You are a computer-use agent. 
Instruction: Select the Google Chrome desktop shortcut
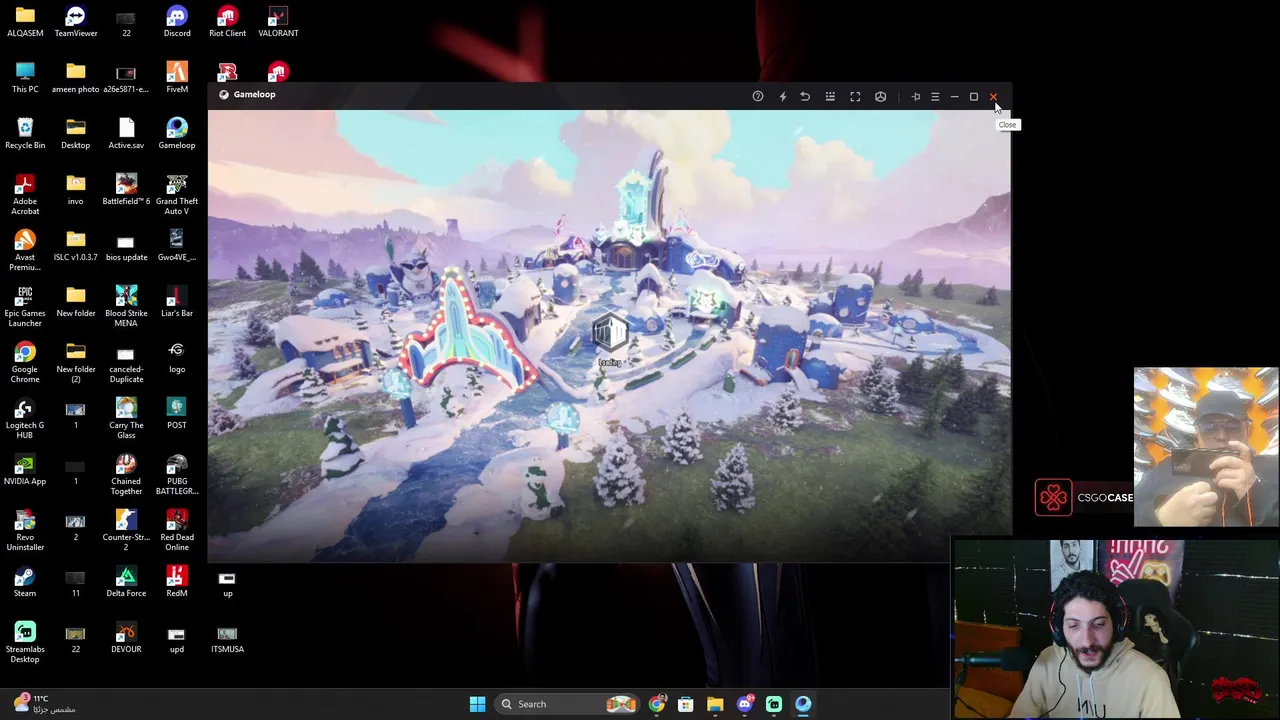(25, 363)
